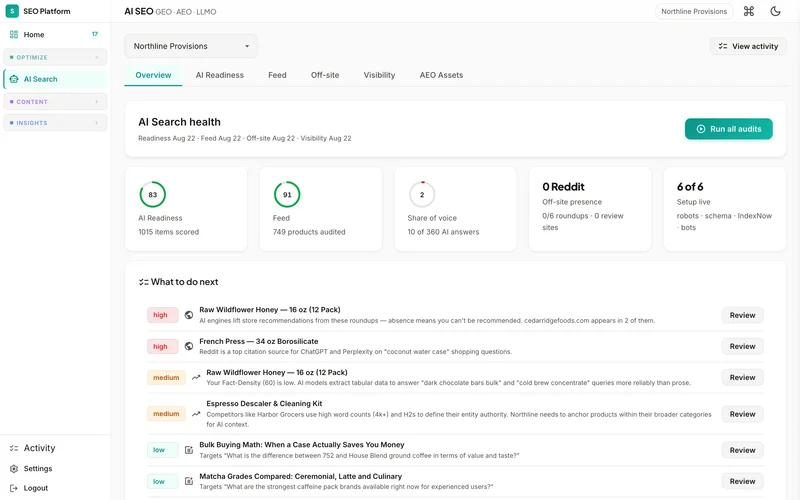Select the Visibility tab
This screenshot has width=800, height=500.
point(379,75)
